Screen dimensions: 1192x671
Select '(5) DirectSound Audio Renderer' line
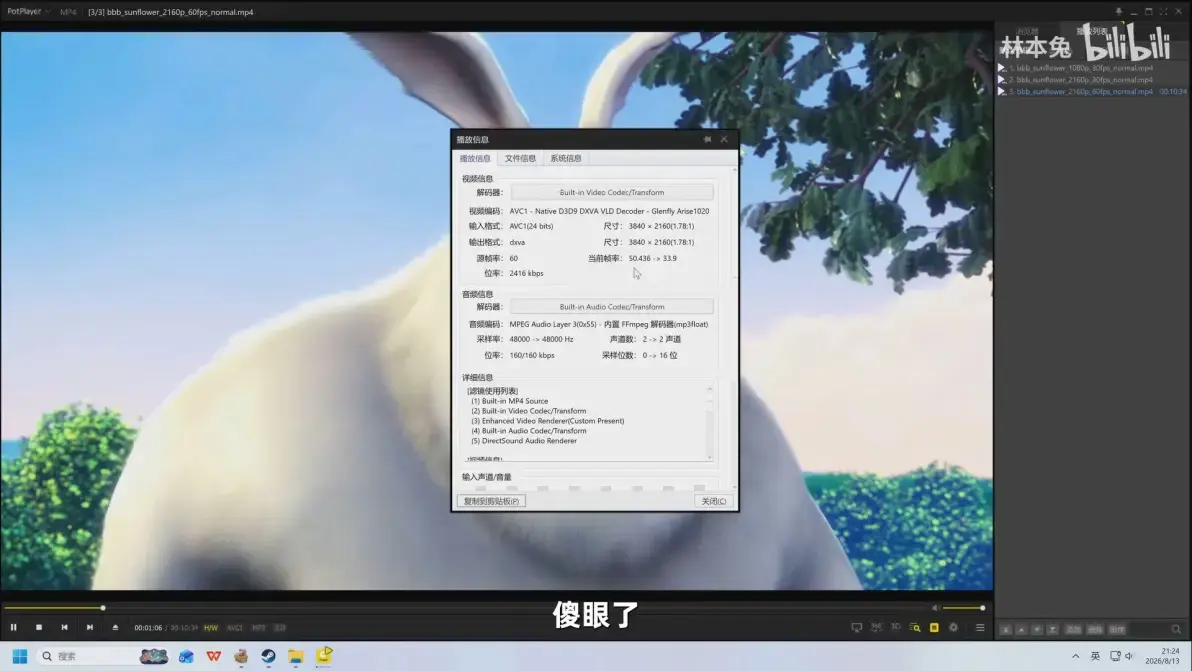(524, 441)
